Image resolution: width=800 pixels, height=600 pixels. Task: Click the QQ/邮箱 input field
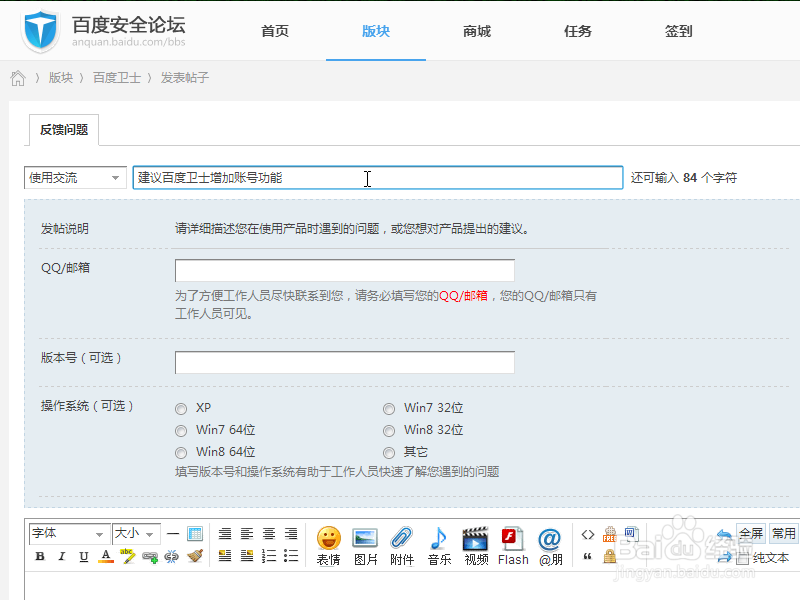pyautogui.click(x=344, y=270)
